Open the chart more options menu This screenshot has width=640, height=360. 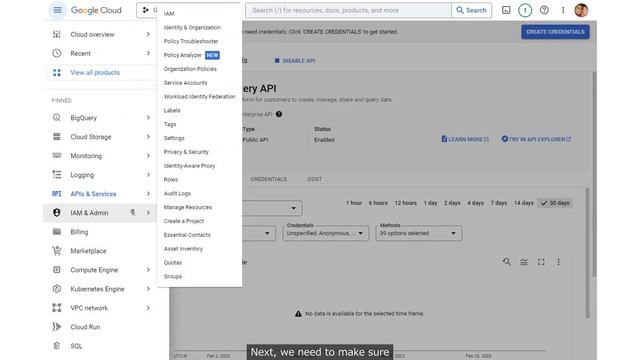click(x=558, y=262)
